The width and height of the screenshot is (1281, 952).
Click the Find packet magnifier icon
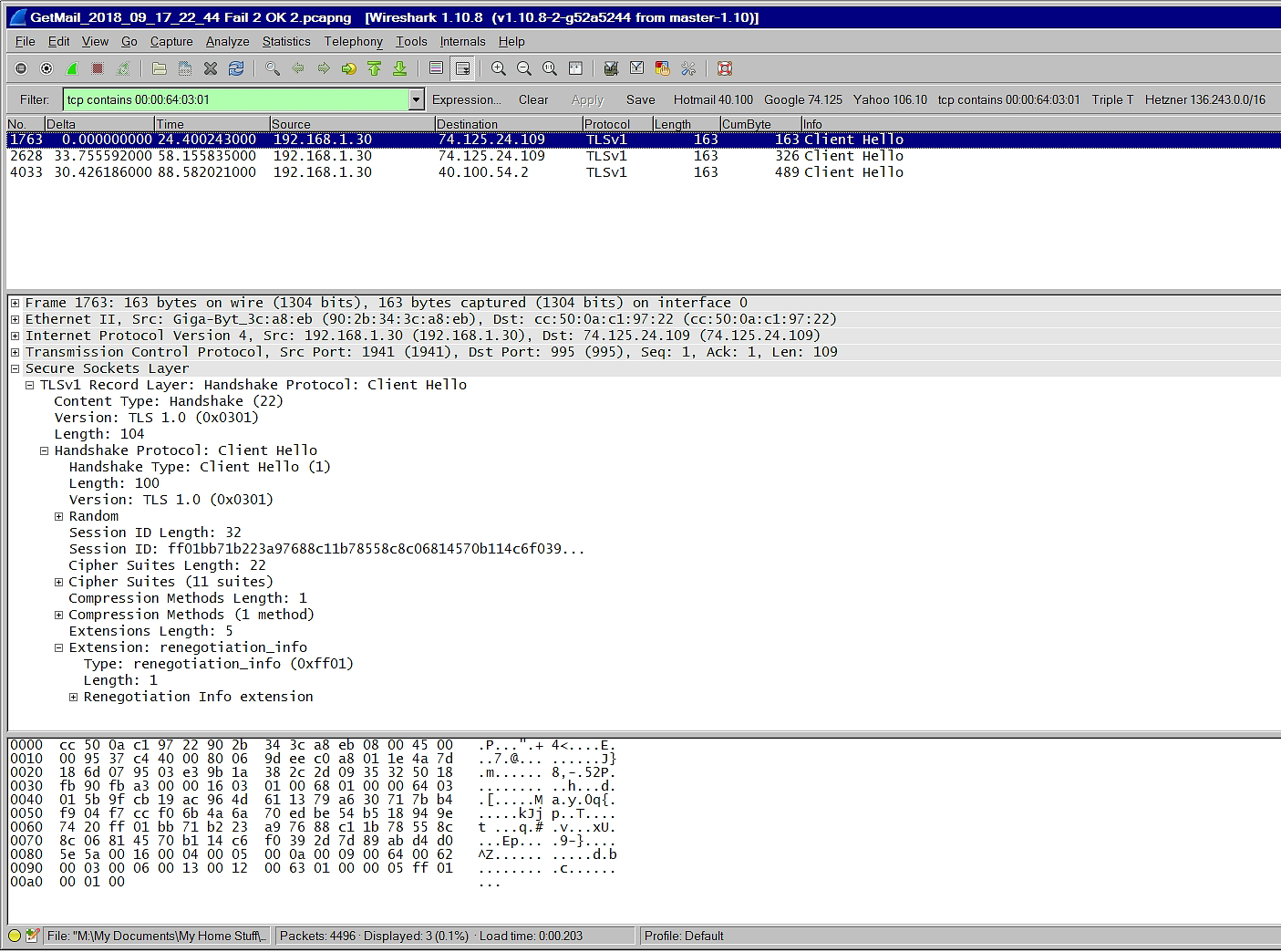click(272, 68)
